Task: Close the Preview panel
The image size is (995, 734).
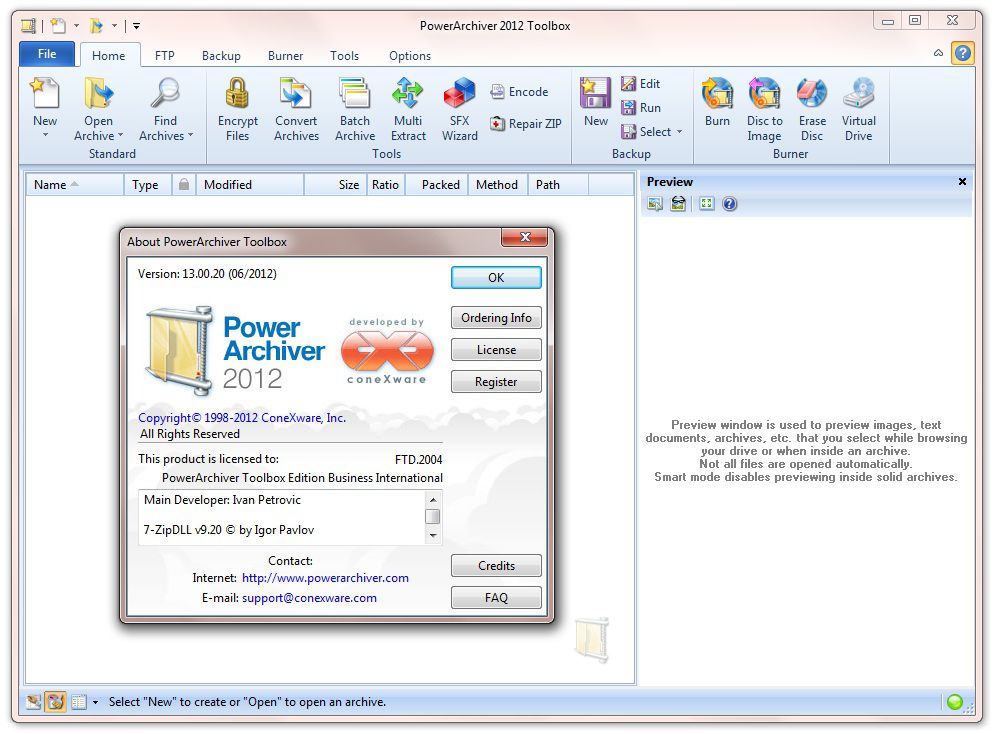Action: pyautogui.click(x=962, y=182)
